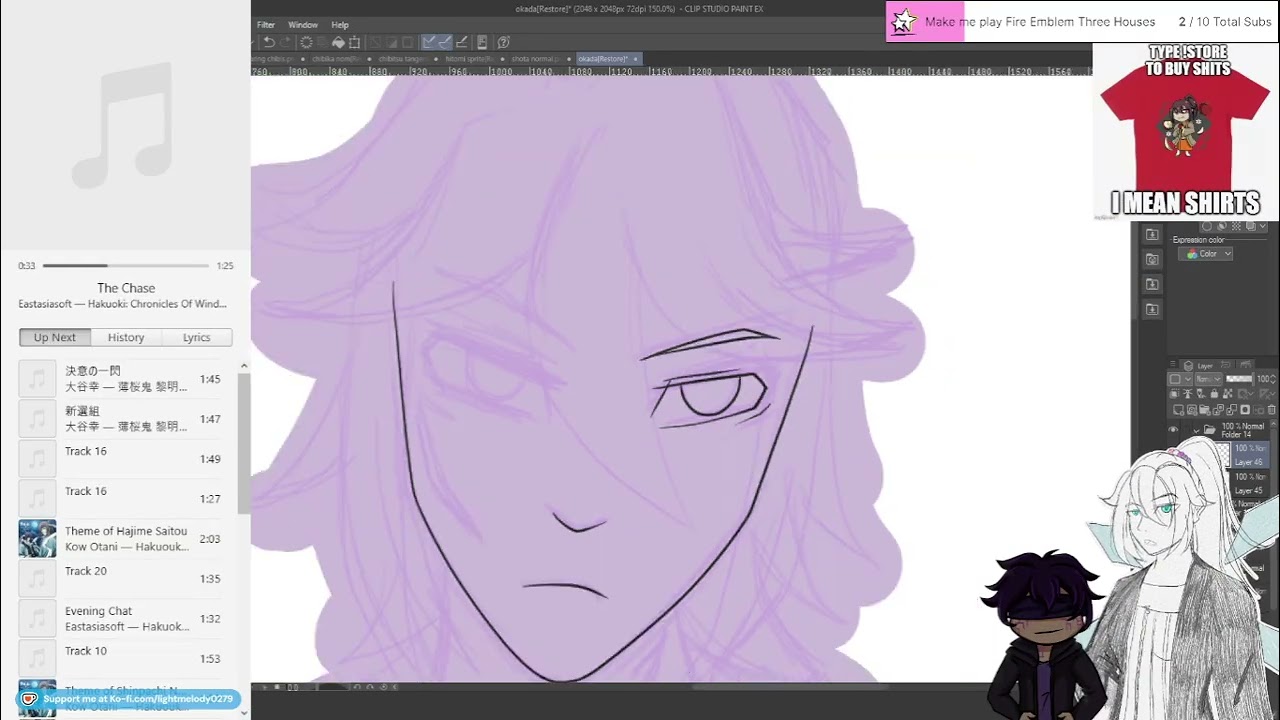Open Layer Property effects dropdown arrow
The image size is (1280, 720).
click(x=1263, y=226)
